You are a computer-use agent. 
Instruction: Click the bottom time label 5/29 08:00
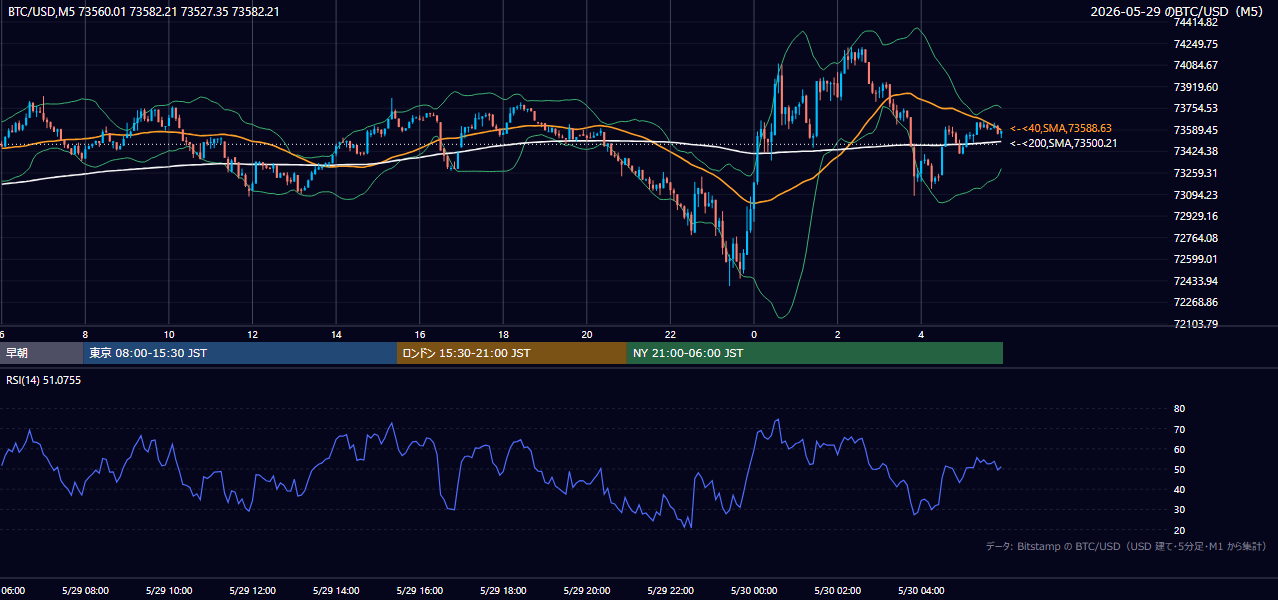coord(85,591)
